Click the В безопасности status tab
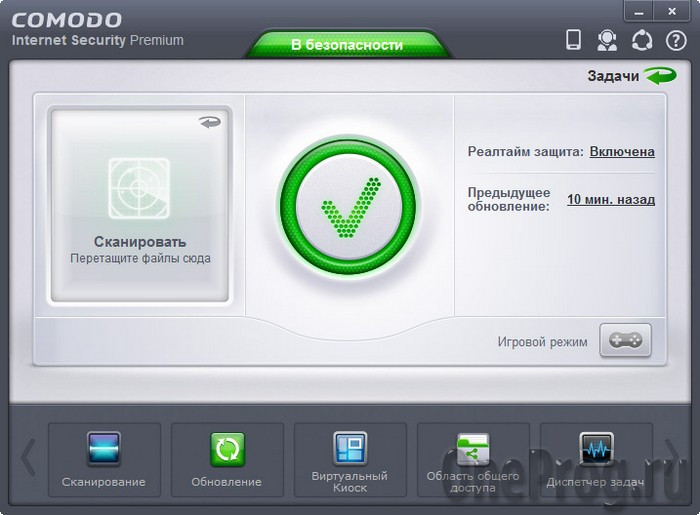The image size is (700, 515). click(347, 45)
